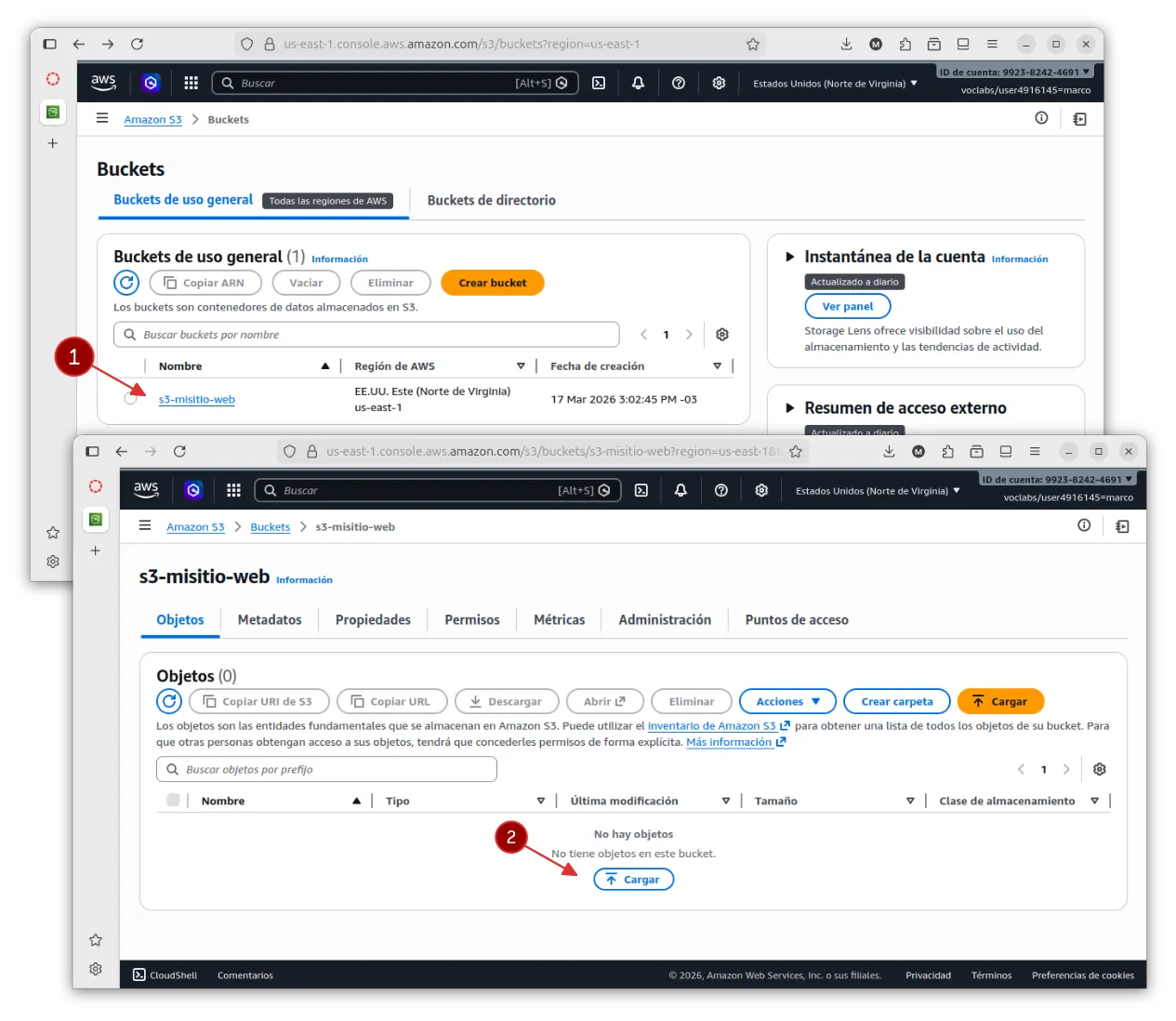Viewport: 1176px width, 1021px height.
Task: Open table preferences gear in Objetos panel
Action: 1100,769
